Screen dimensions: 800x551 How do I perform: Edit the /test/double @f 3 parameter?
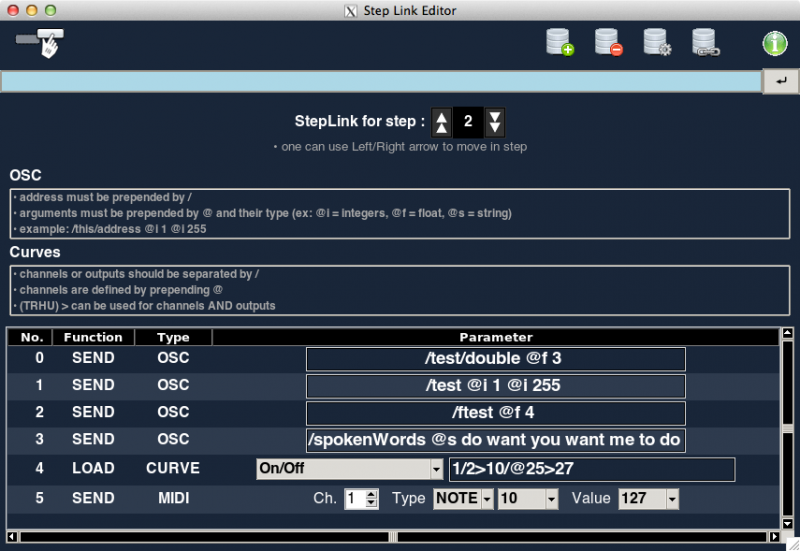coord(495,359)
